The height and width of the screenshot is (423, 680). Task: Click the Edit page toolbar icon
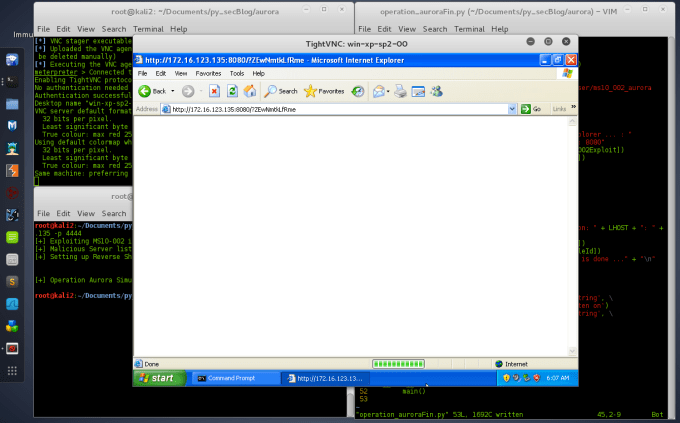[418, 91]
